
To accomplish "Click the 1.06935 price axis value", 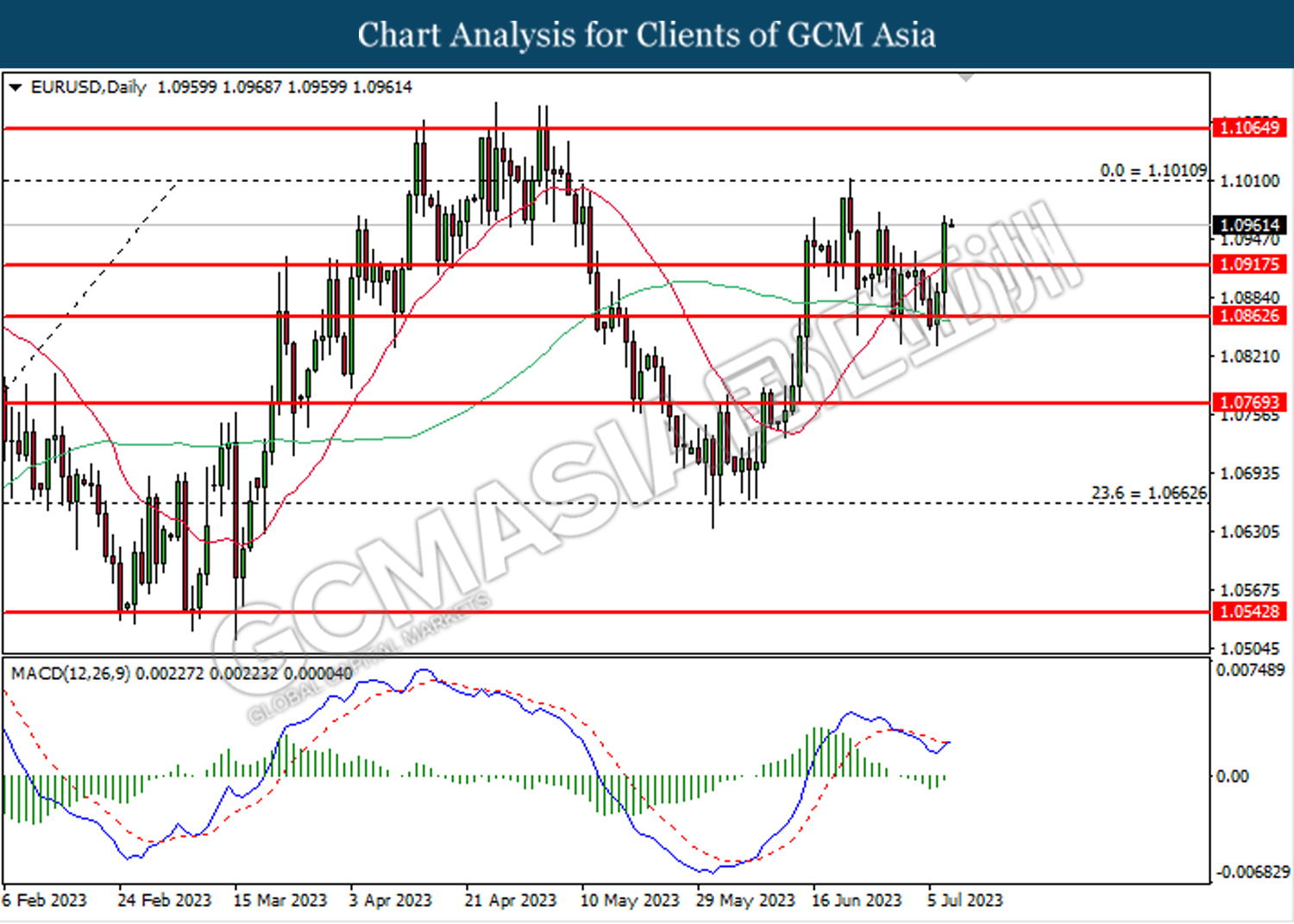I will pos(1250,473).
